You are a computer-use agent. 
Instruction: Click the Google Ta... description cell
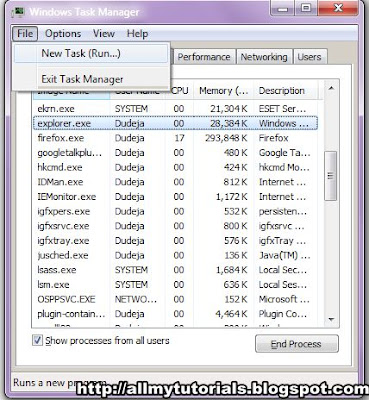coord(284,153)
